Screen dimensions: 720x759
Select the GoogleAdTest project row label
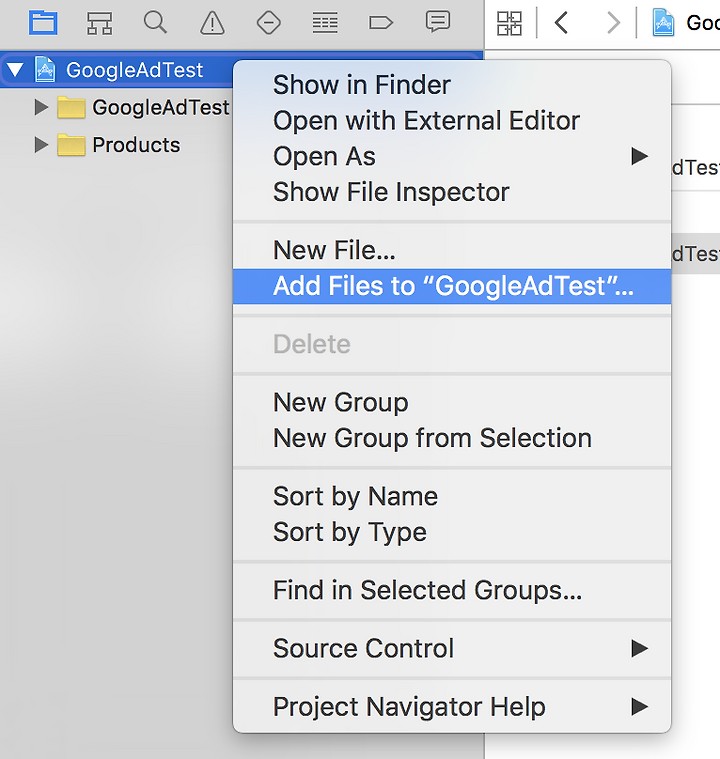point(134,70)
